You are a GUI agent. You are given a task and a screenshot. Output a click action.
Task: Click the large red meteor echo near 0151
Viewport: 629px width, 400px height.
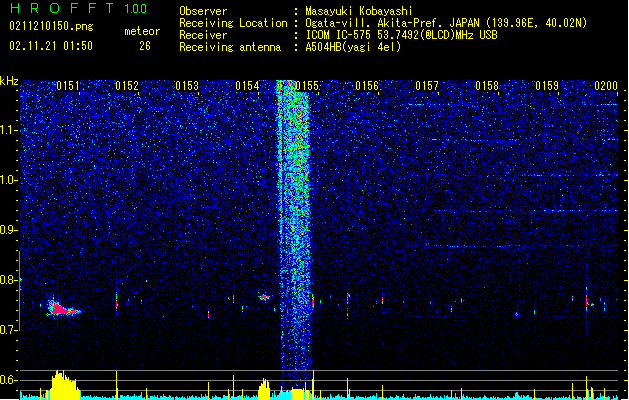tap(62, 309)
